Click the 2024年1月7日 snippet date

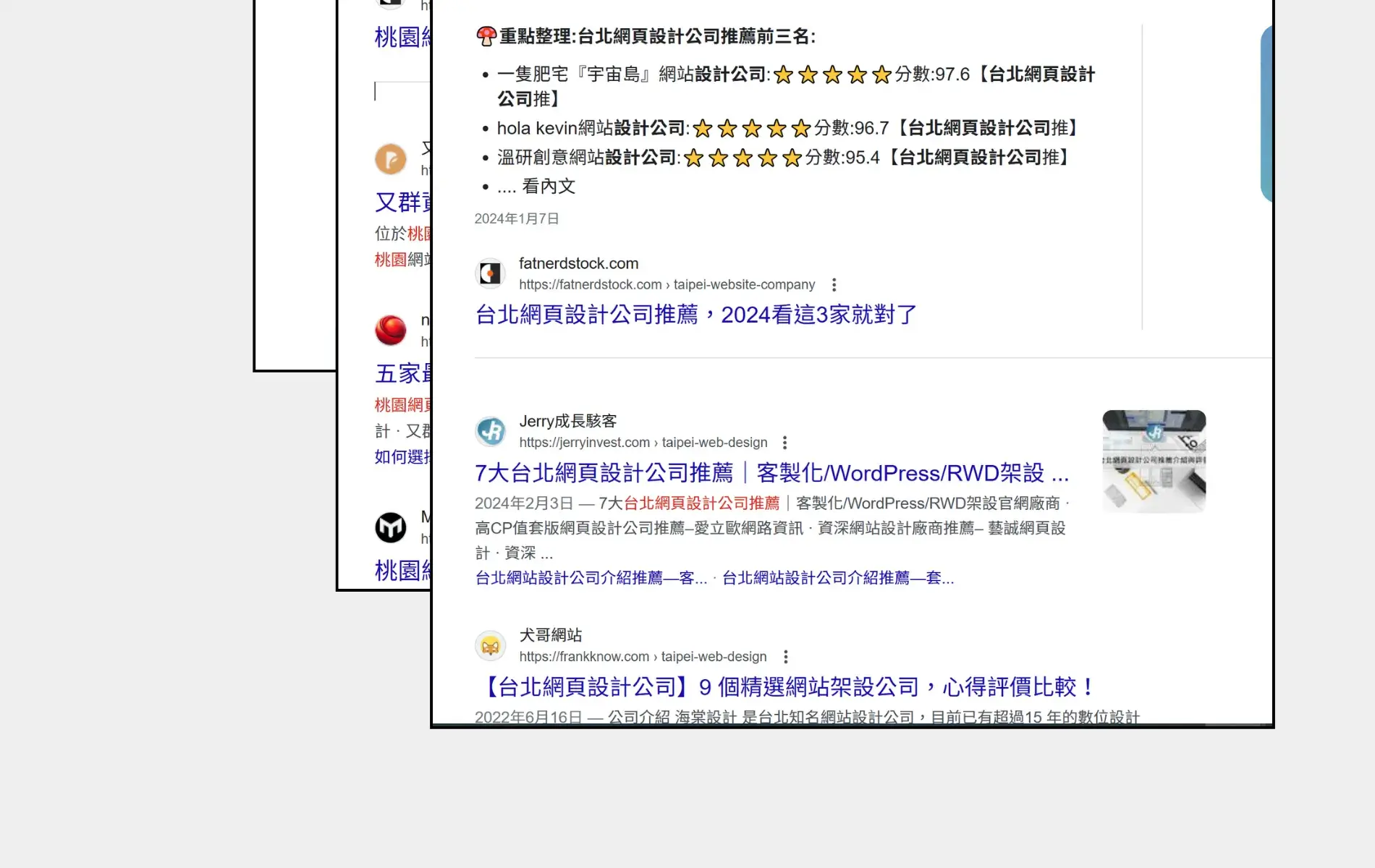(x=517, y=218)
